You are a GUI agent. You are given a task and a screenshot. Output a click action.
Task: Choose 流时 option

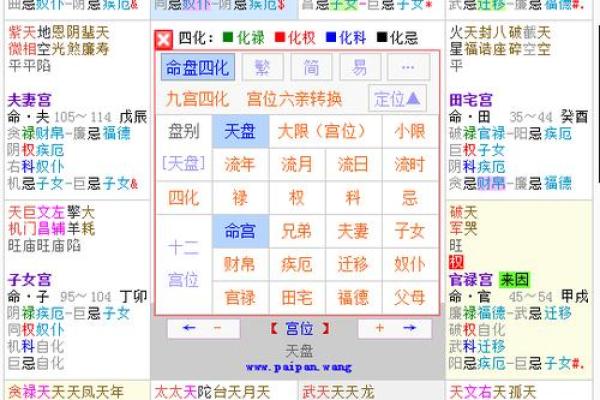coord(410,165)
